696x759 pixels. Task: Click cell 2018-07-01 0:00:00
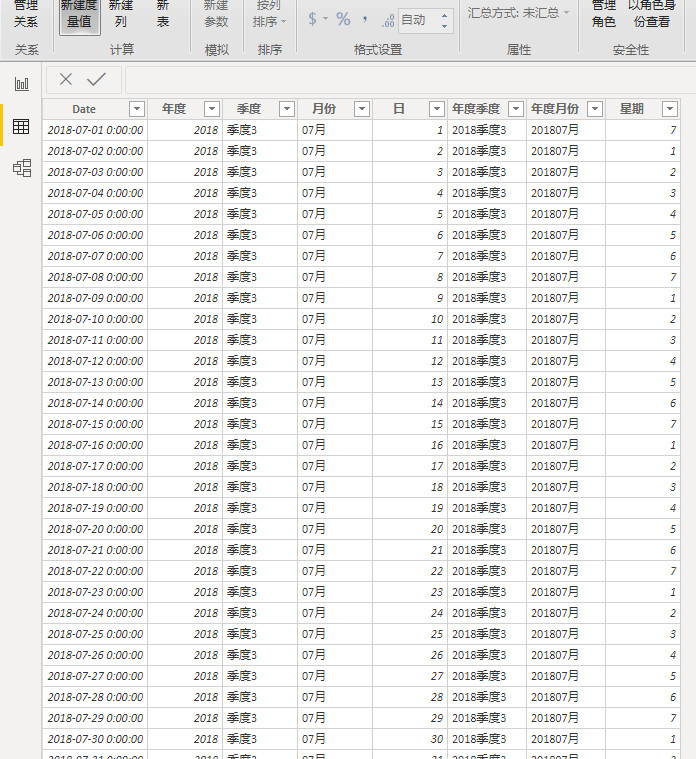tap(95, 130)
